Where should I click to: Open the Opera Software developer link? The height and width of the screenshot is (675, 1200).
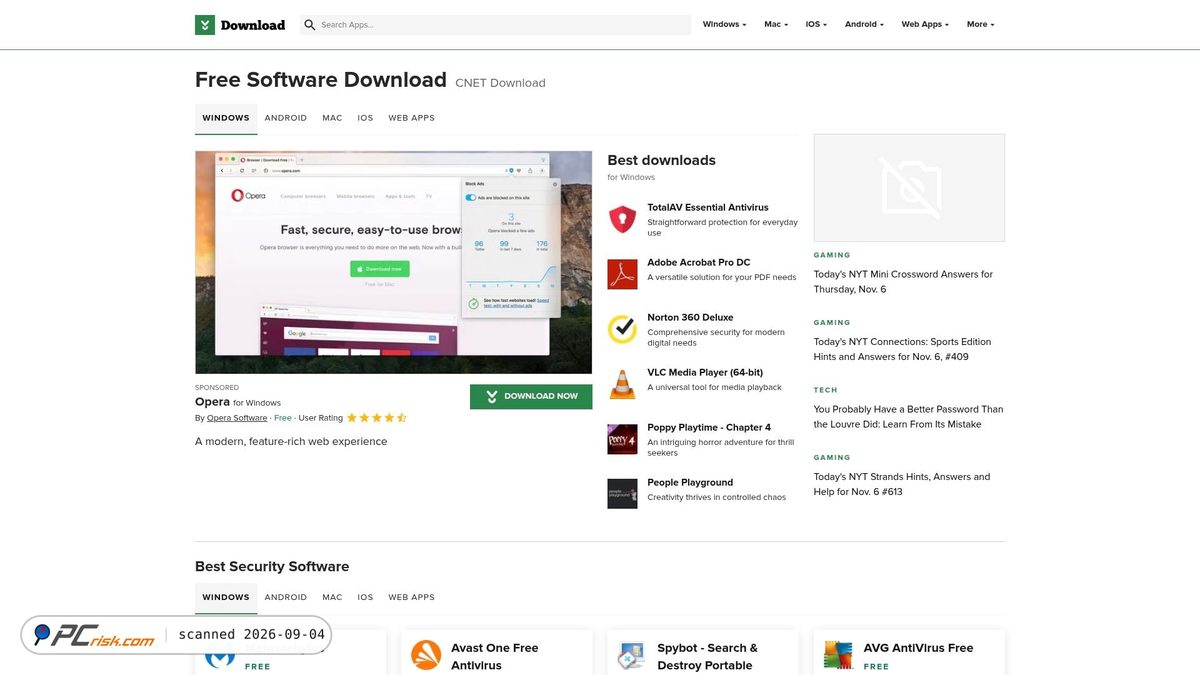237,418
